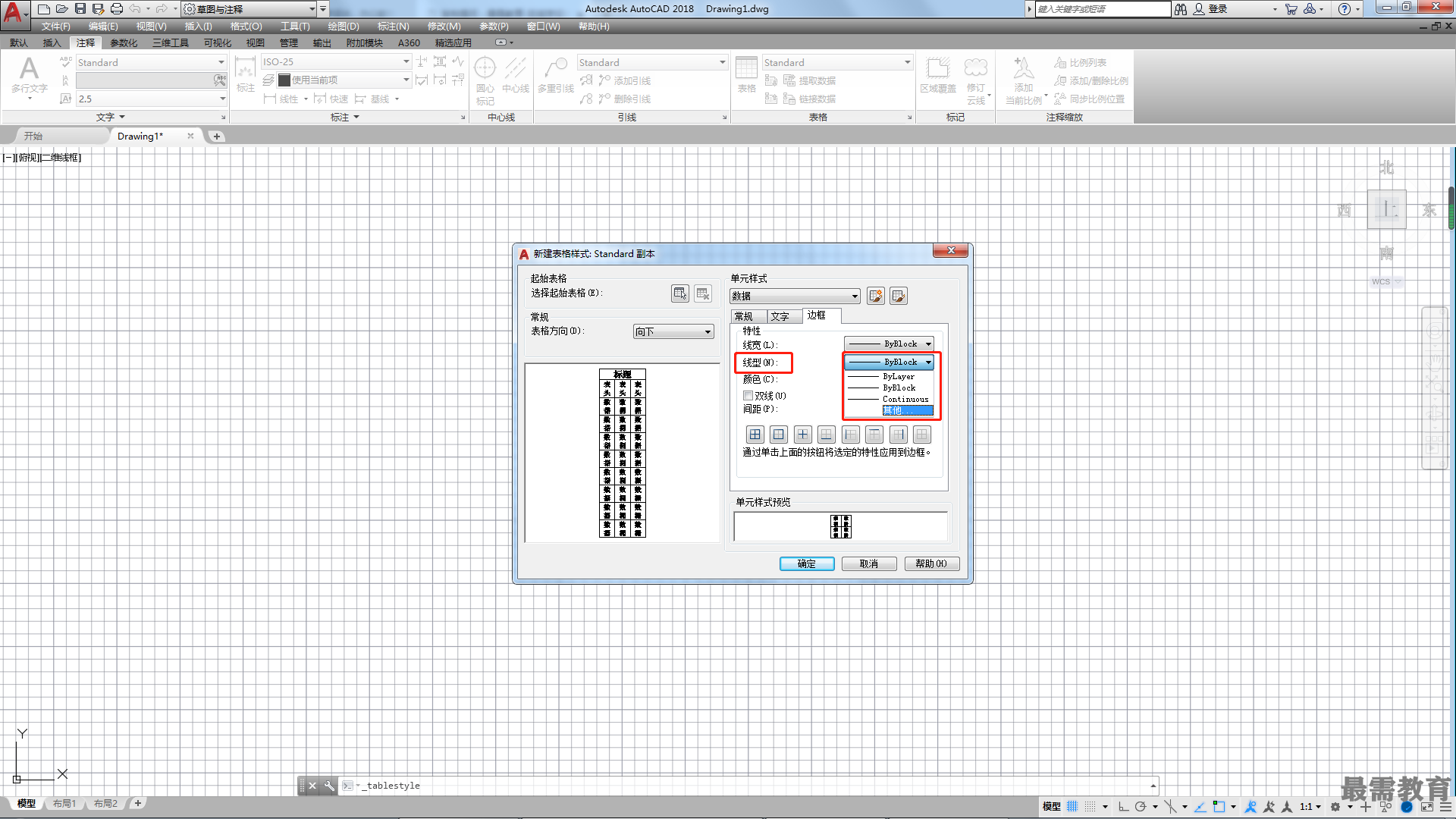Click the command line customize wrench icon
The height and width of the screenshot is (819, 1456).
(x=329, y=786)
